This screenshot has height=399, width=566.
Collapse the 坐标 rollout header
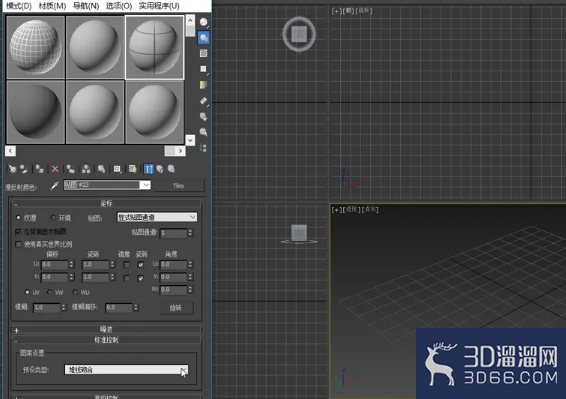[106, 203]
